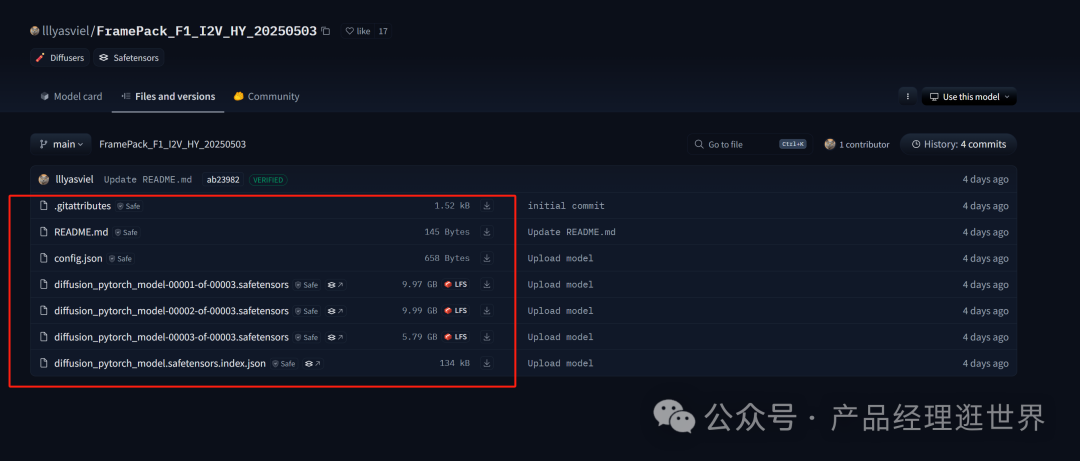Open diffusion_pytorch_model-00001-of-00003.safetensors file
1080x461 pixels.
[x=171, y=284]
